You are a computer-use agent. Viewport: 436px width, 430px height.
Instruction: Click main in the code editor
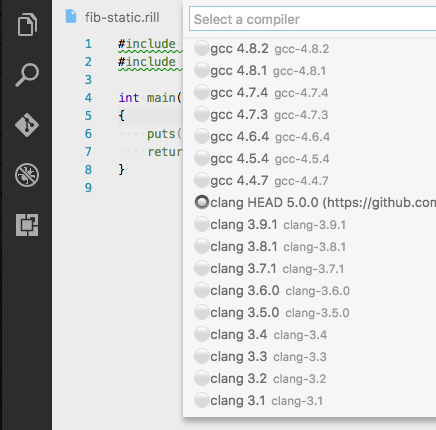pyautogui.click(x=161, y=98)
